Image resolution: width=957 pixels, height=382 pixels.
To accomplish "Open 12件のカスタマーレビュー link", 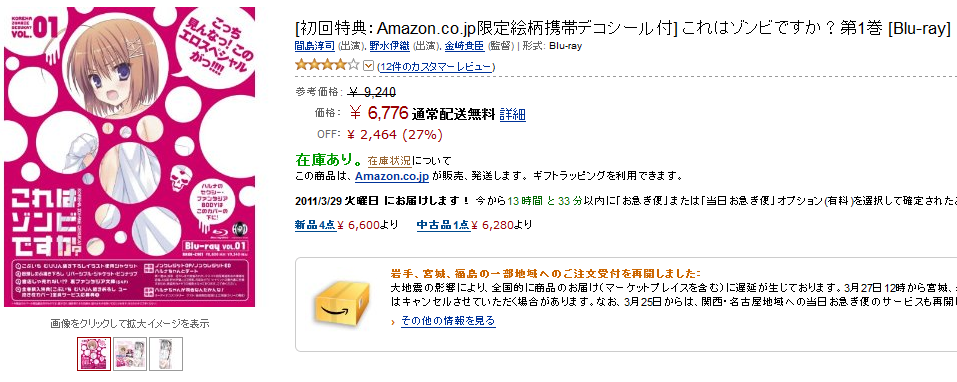I will point(436,67).
